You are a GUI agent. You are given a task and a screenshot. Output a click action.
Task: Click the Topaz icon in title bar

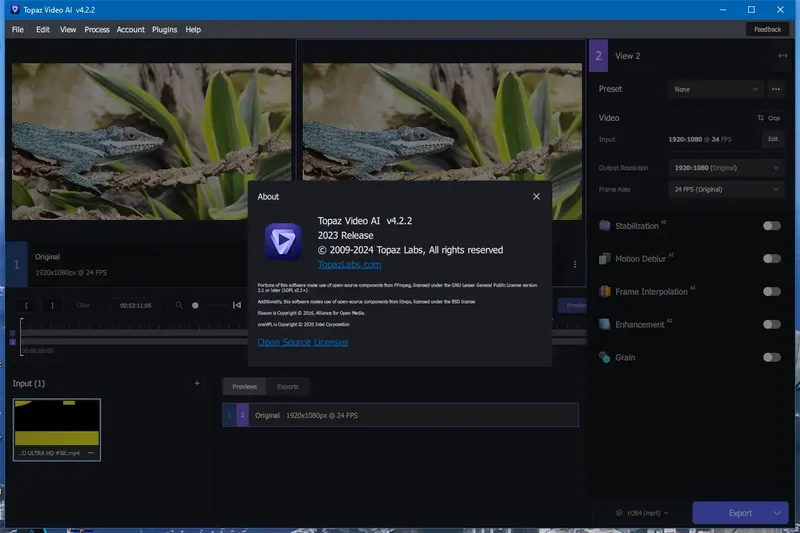[x=15, y=10]
